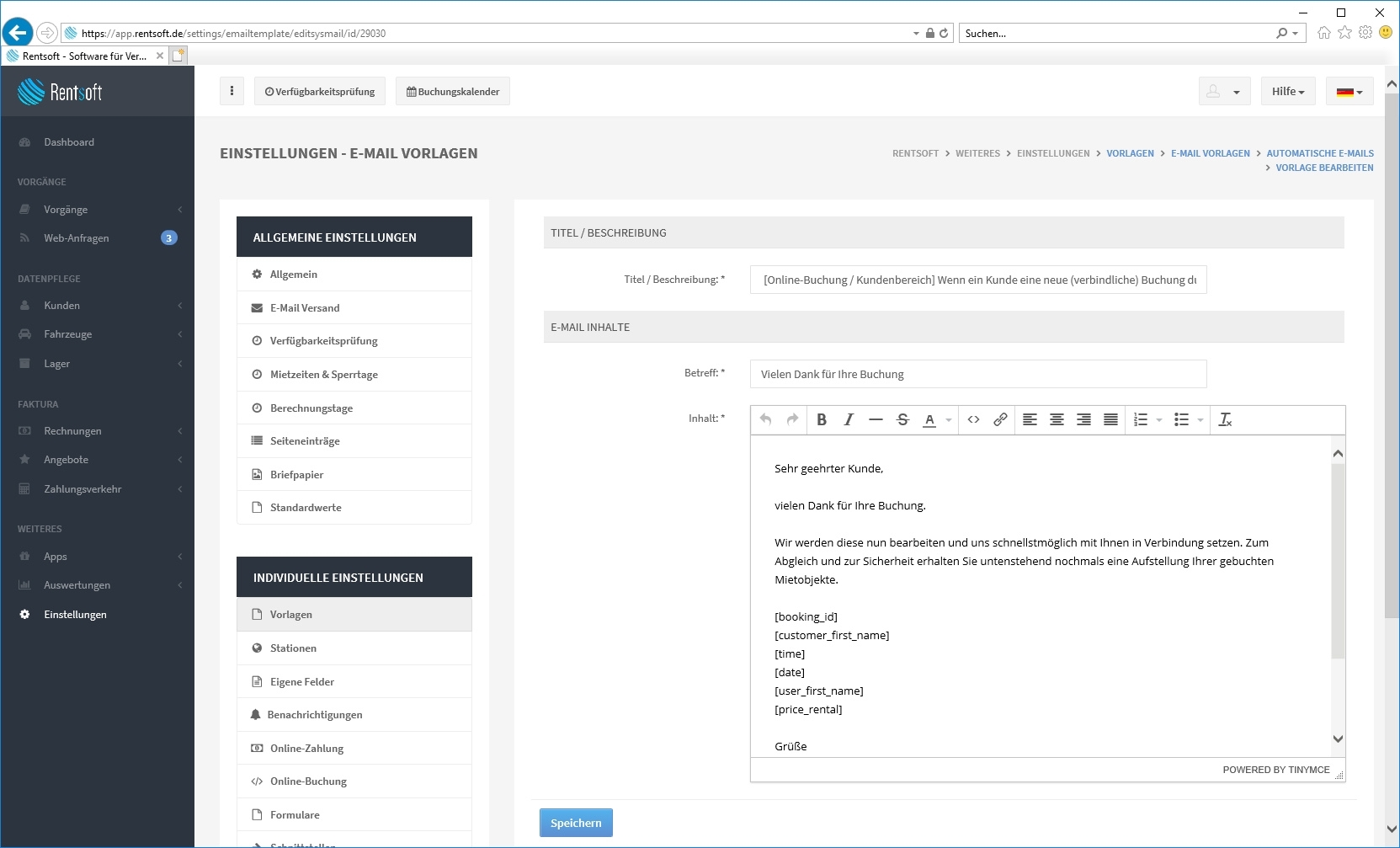Click the redo icon in editor toolbar
Screen dimensions: 1400x848
(792, 419)
